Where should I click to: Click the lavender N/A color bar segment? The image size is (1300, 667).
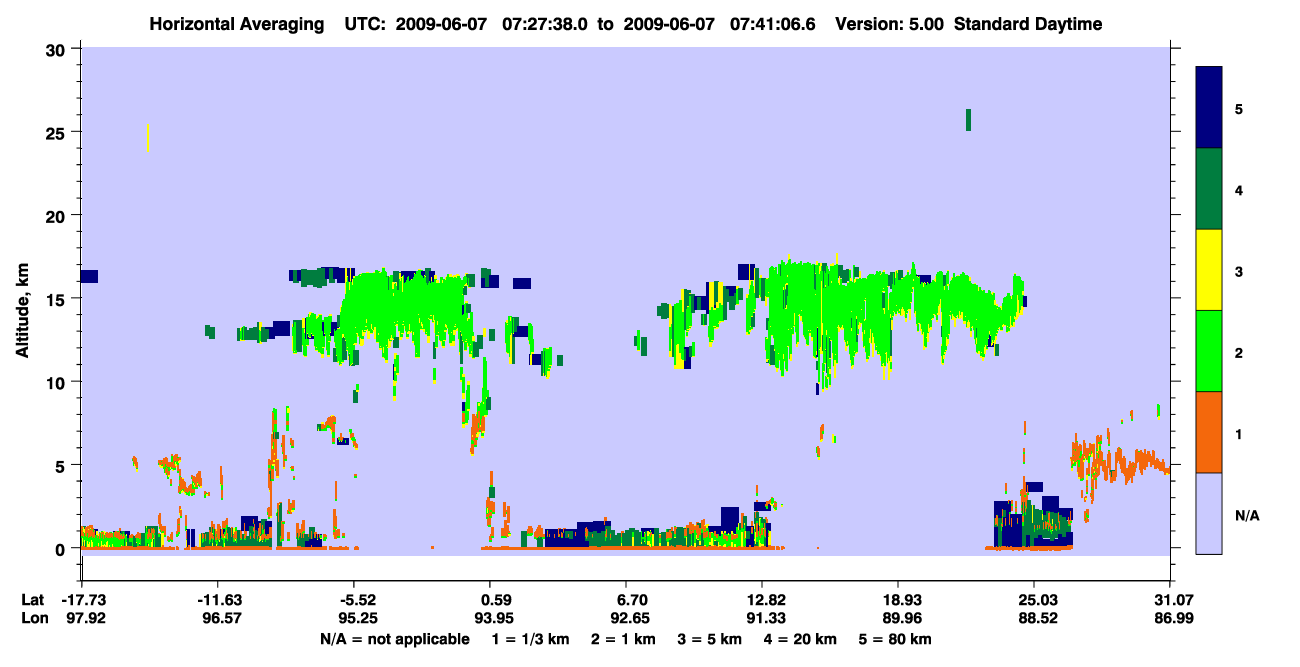click(x=1209, y=513)
